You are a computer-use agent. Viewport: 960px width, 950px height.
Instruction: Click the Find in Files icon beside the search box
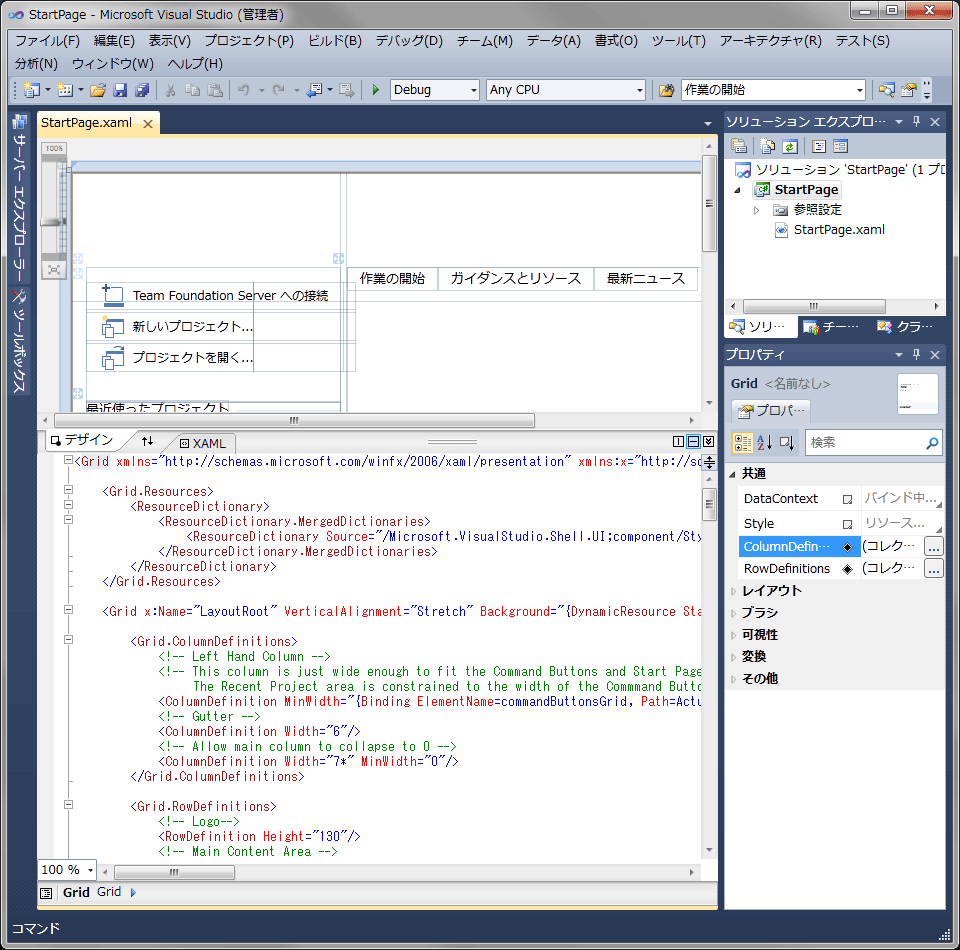(666, 90)
